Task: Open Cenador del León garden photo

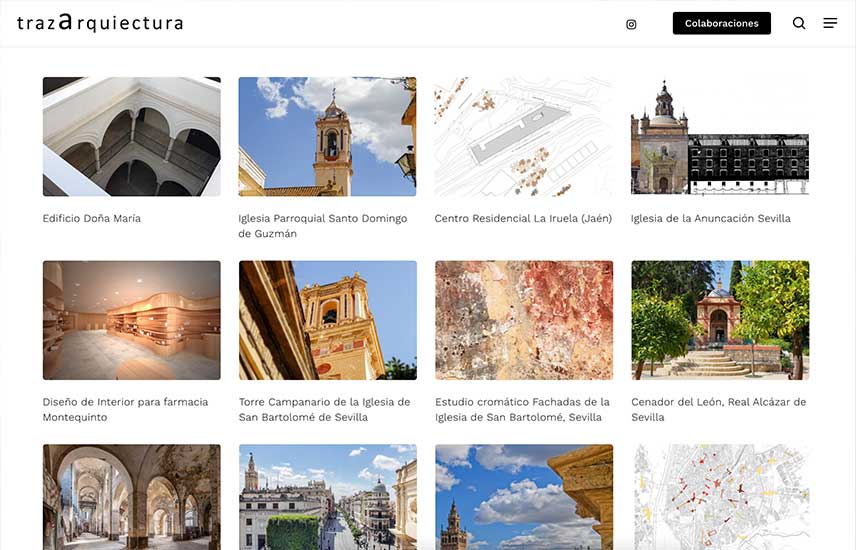Action: tap(720, 320)
